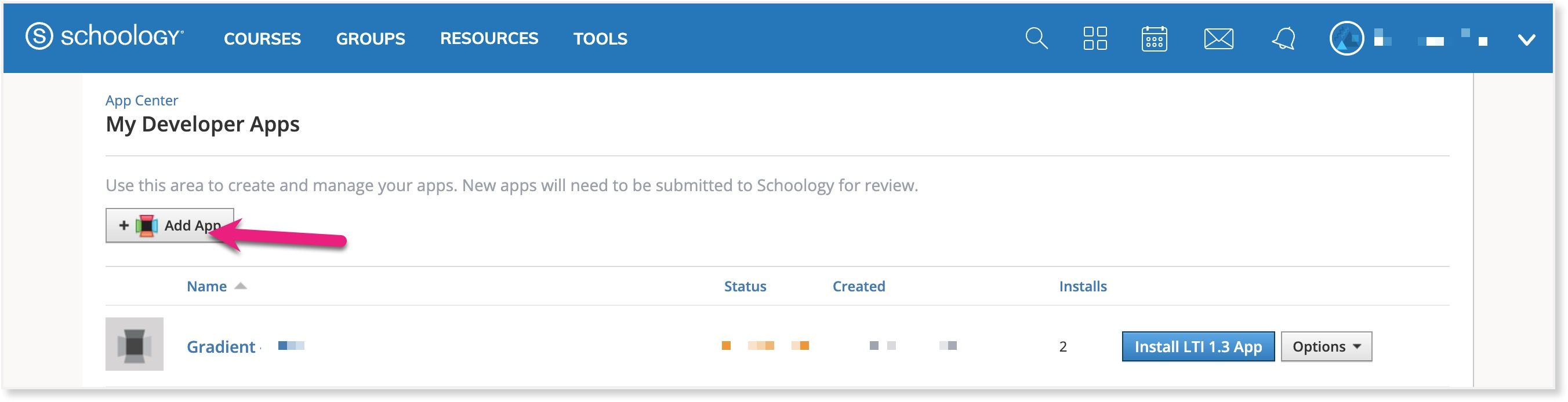Click the Add App button
1568x402 pixels.
(x=169, y=226)
